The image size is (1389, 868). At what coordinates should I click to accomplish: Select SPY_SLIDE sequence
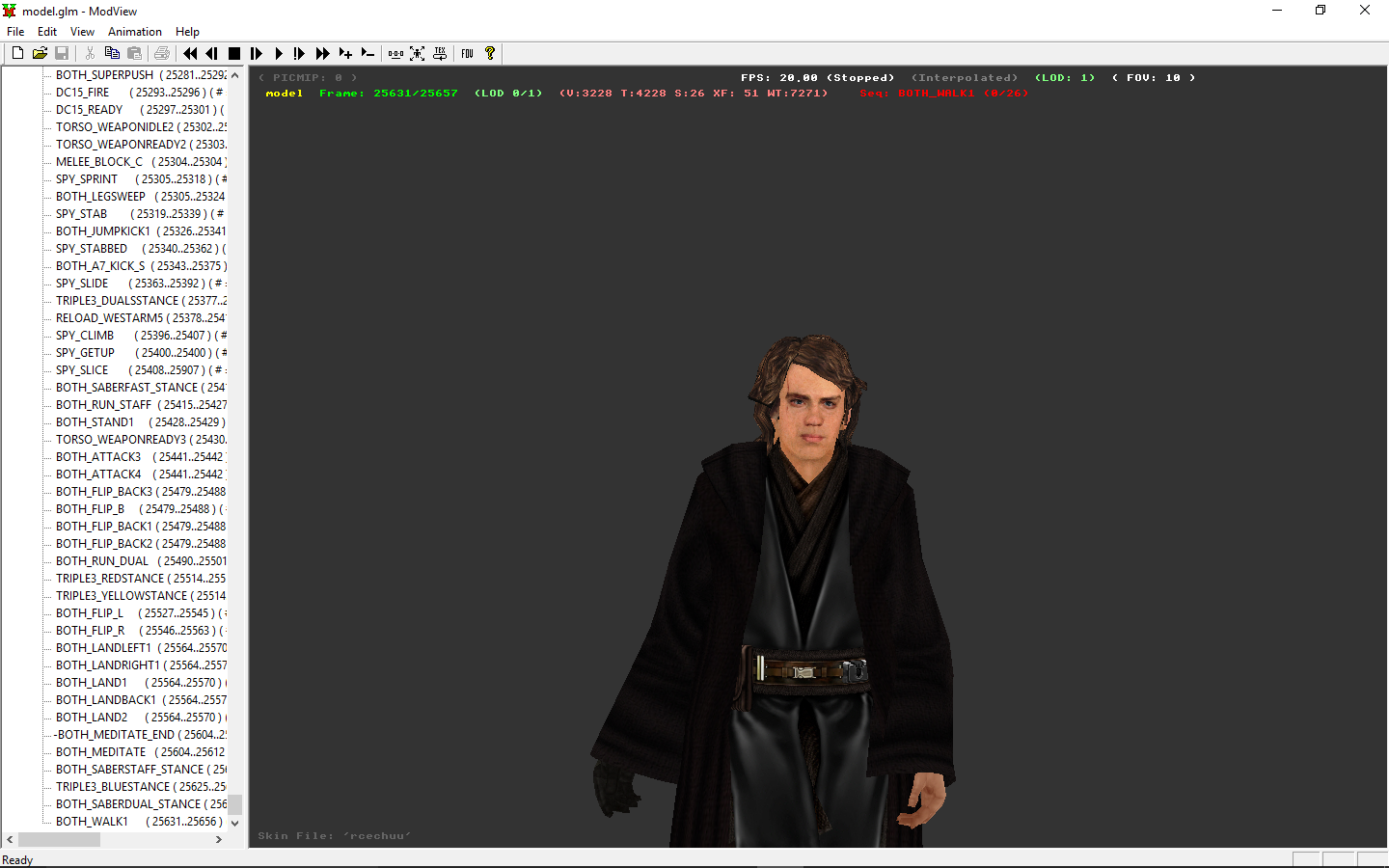141,284
